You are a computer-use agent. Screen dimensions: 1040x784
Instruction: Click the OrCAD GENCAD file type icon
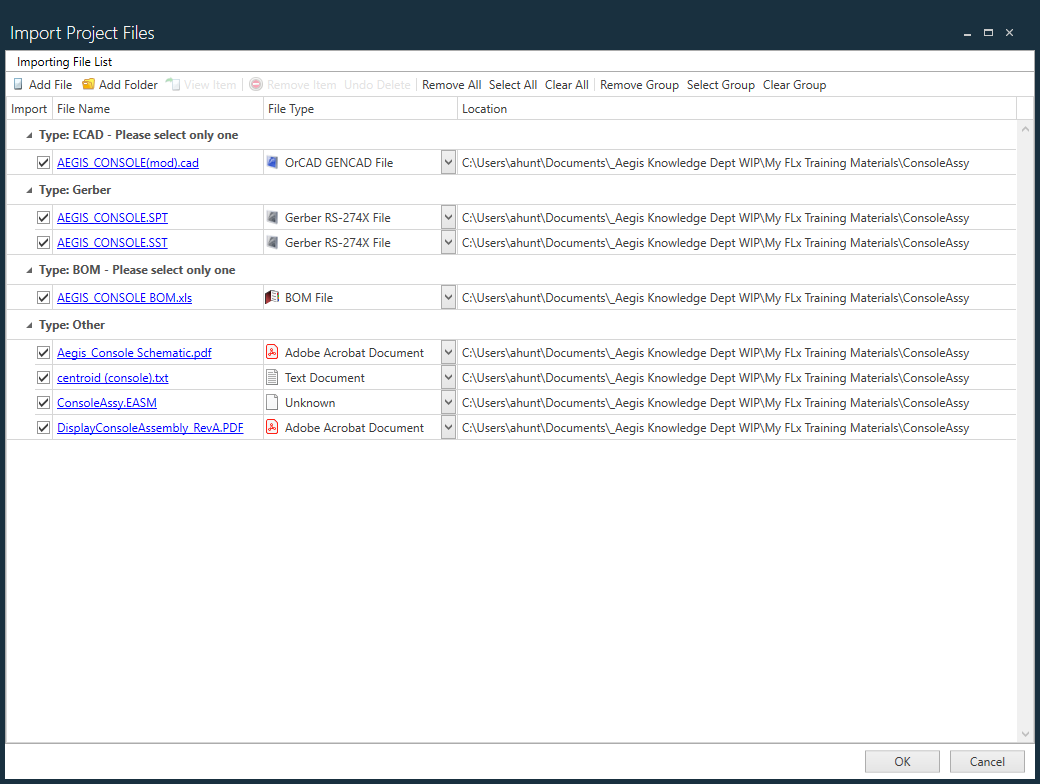coord(272,162)
